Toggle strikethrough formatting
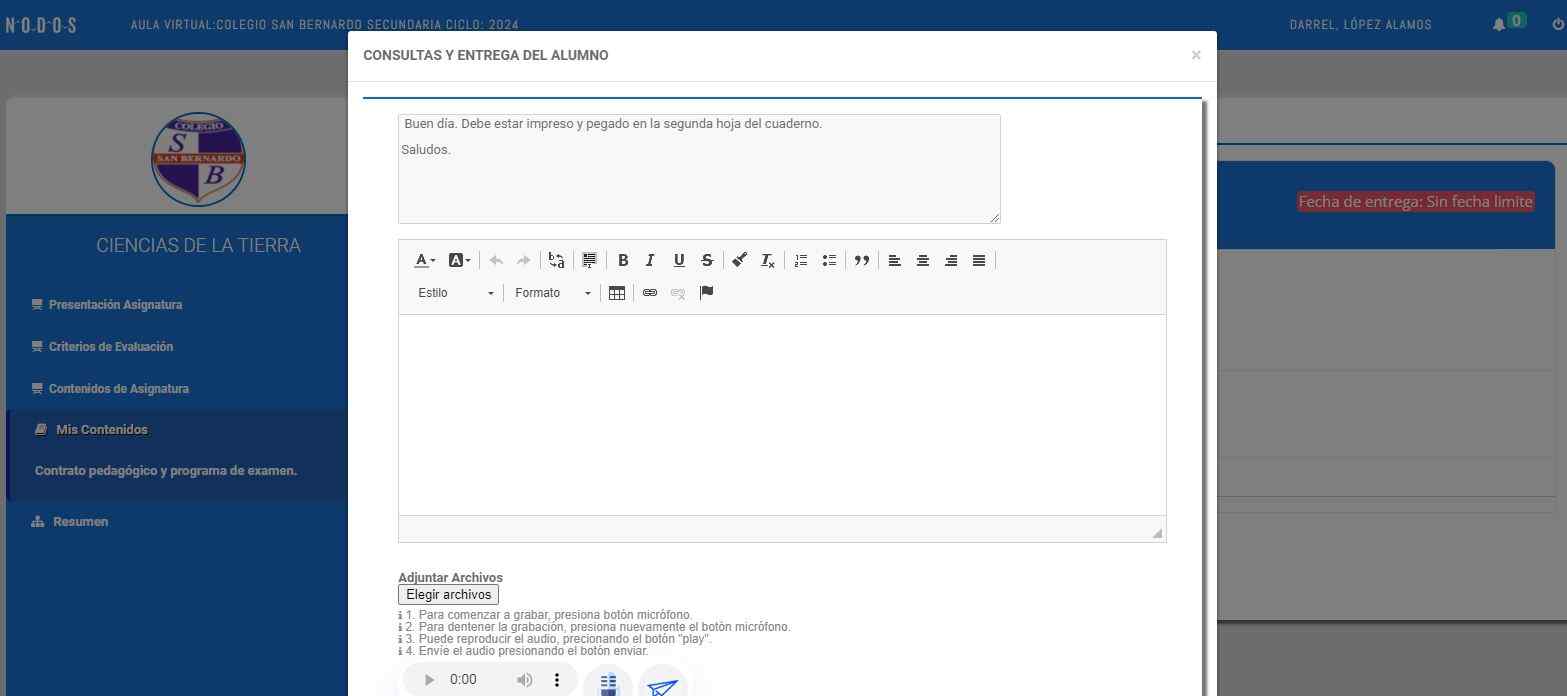Image resolution: width=1567 pixels, height=696 pixels. [x=707, y=260]
